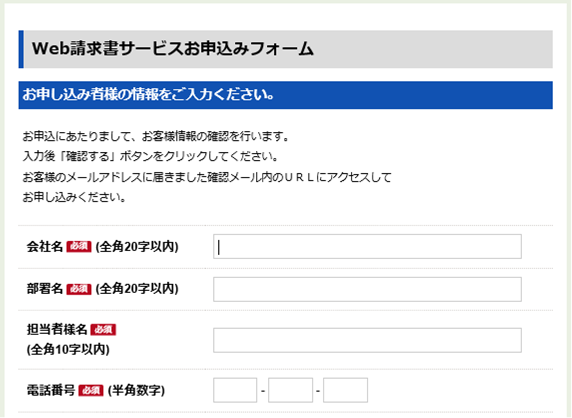Click the blue お申し込み者様の情報 section banner
Screen dimensions: 572x418
pos(286,95)
